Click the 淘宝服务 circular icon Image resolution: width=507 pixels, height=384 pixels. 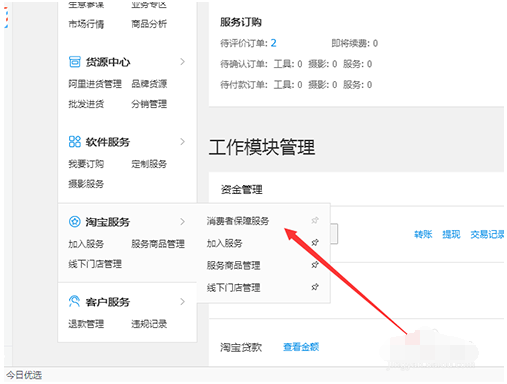click(x=75, y=222)
